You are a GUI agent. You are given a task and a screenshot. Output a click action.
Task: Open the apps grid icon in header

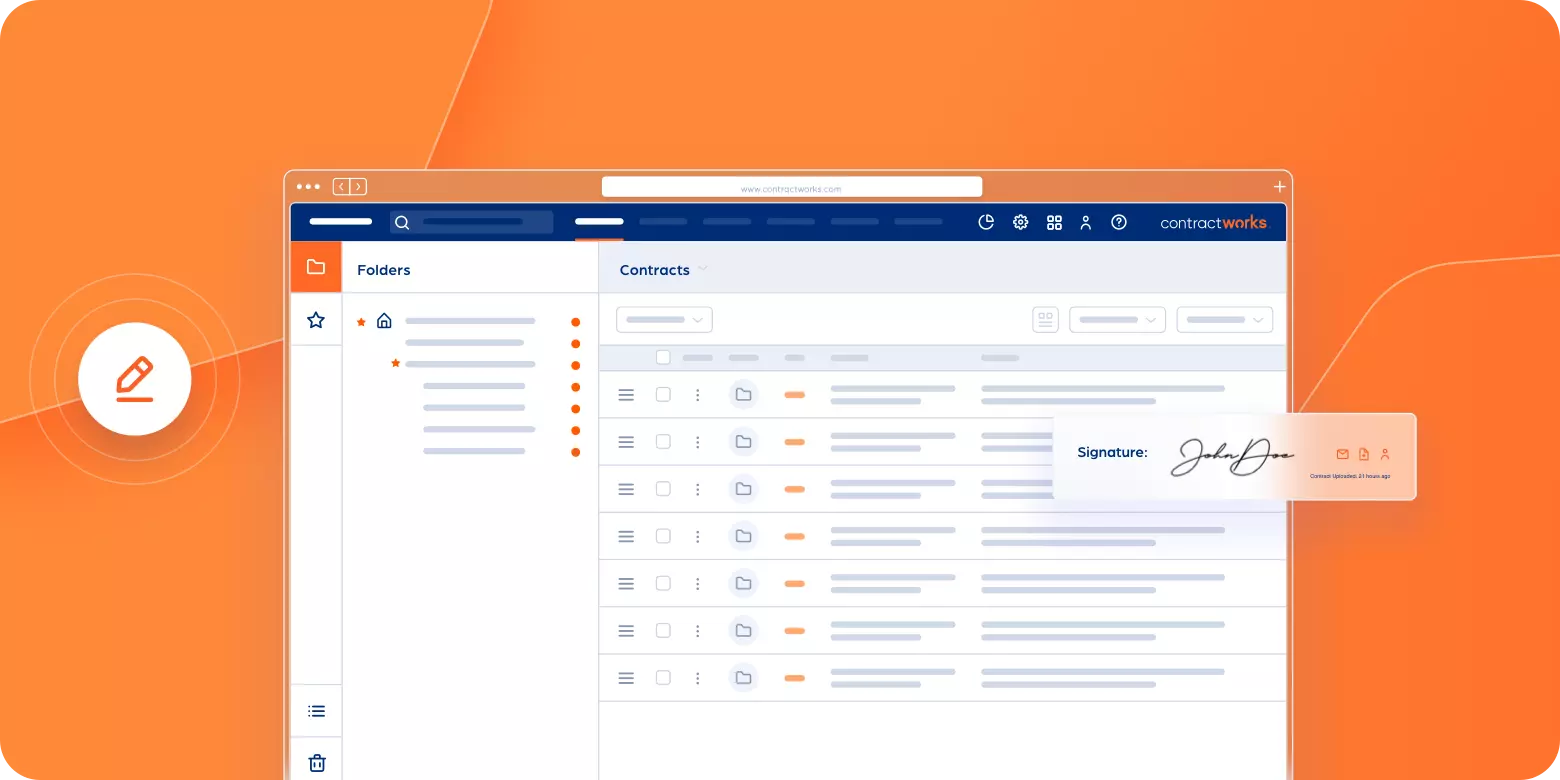point(1054,223)
